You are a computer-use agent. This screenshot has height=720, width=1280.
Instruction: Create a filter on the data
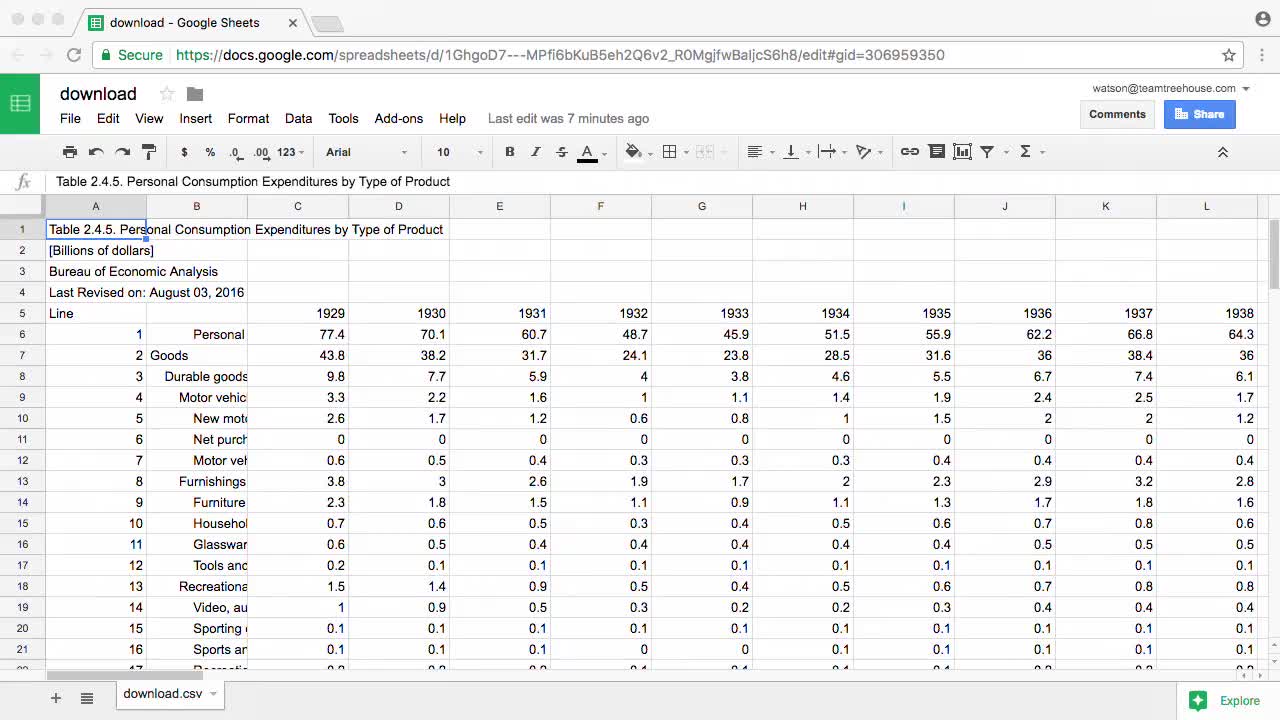986,151
